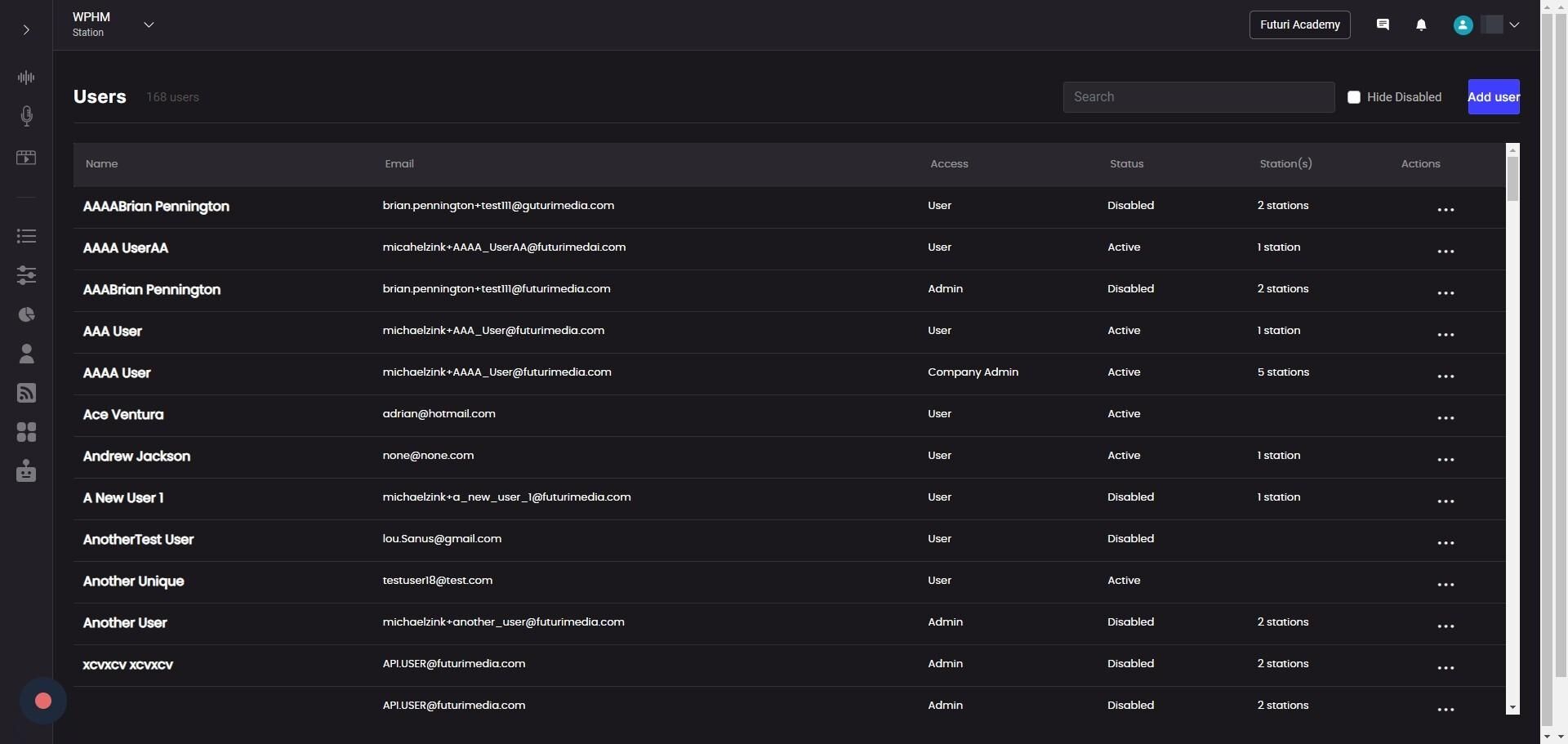The height and width of the screenshot is (744, 1568).
Task: Open the list view sidebar icon
Action: 26,236
